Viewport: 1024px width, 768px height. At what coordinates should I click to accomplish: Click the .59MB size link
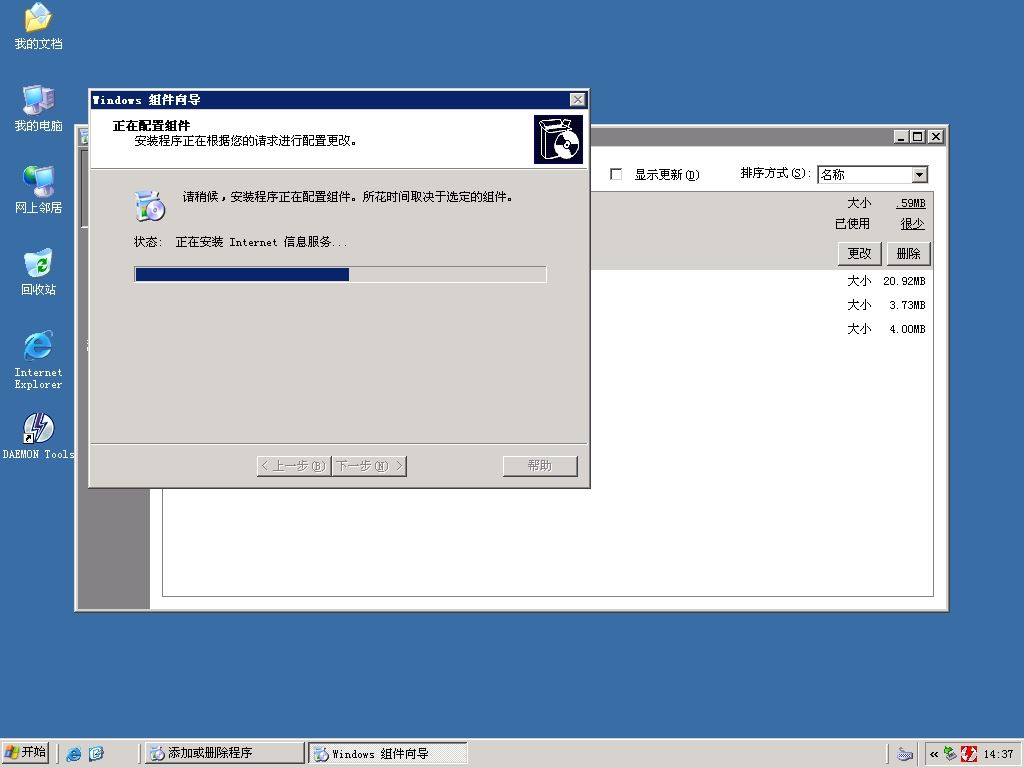(911, 203)
